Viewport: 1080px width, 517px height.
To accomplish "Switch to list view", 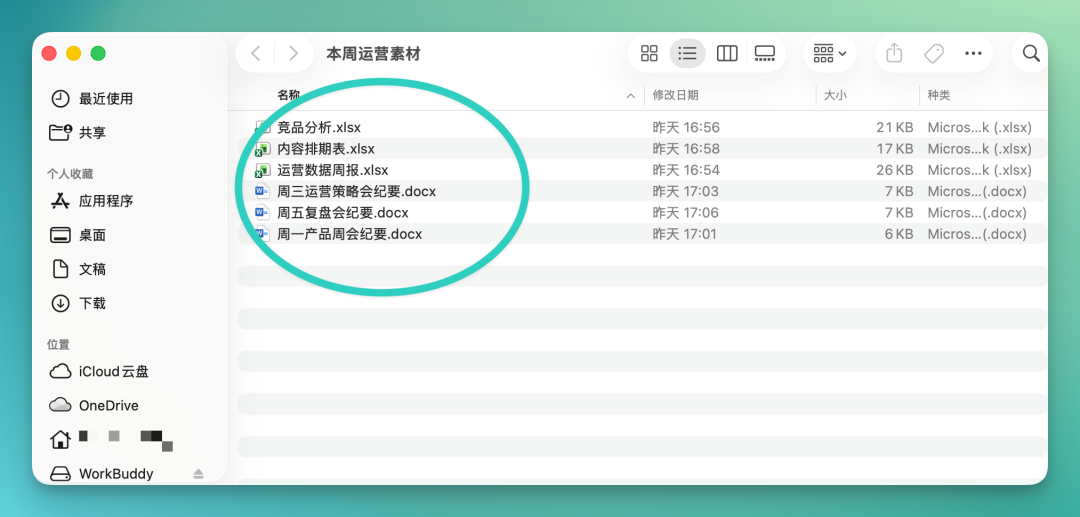I will click(x=687, y=53).
